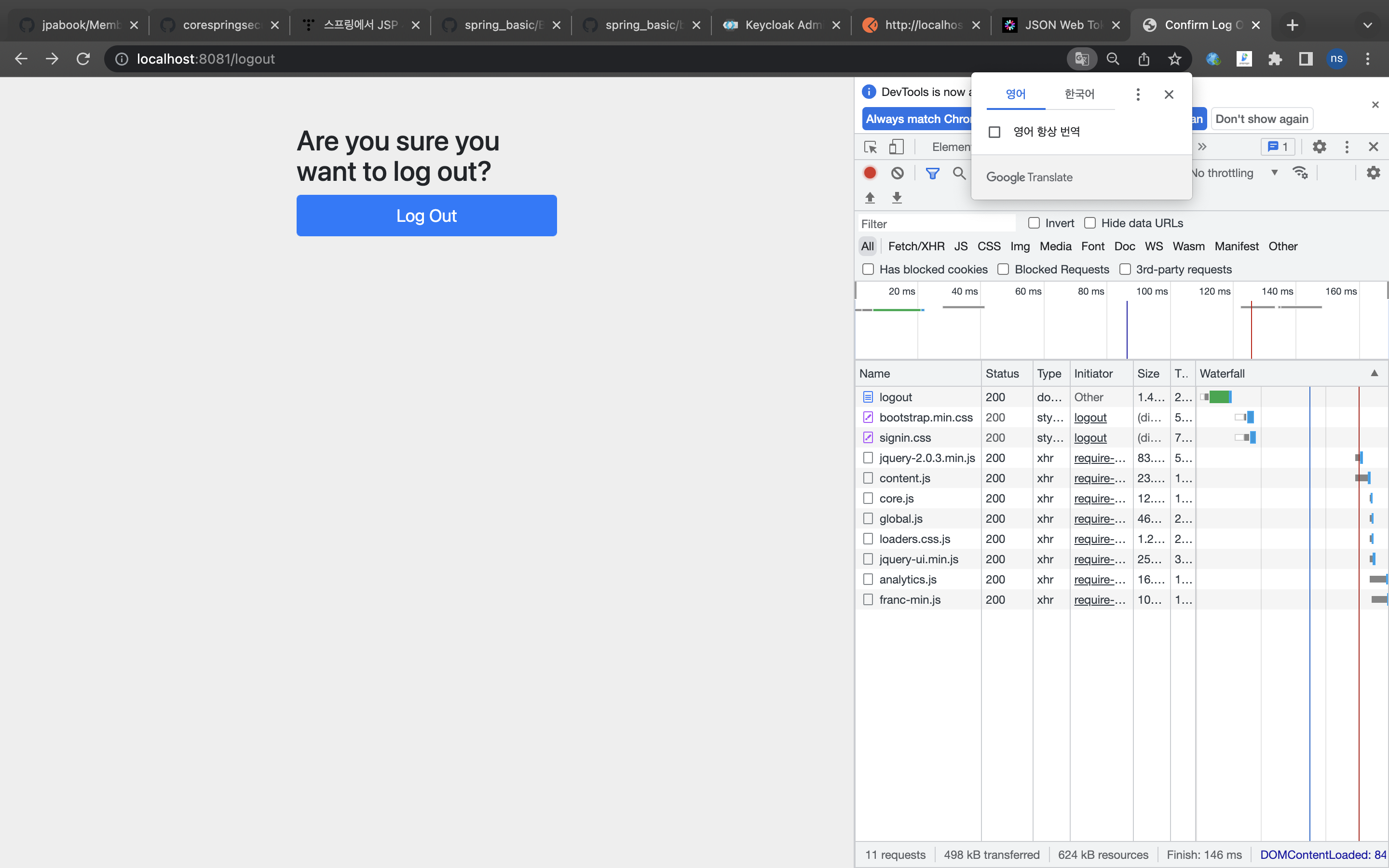
Task: Filter requests by CSS type
Action: [x=989, y=246]
